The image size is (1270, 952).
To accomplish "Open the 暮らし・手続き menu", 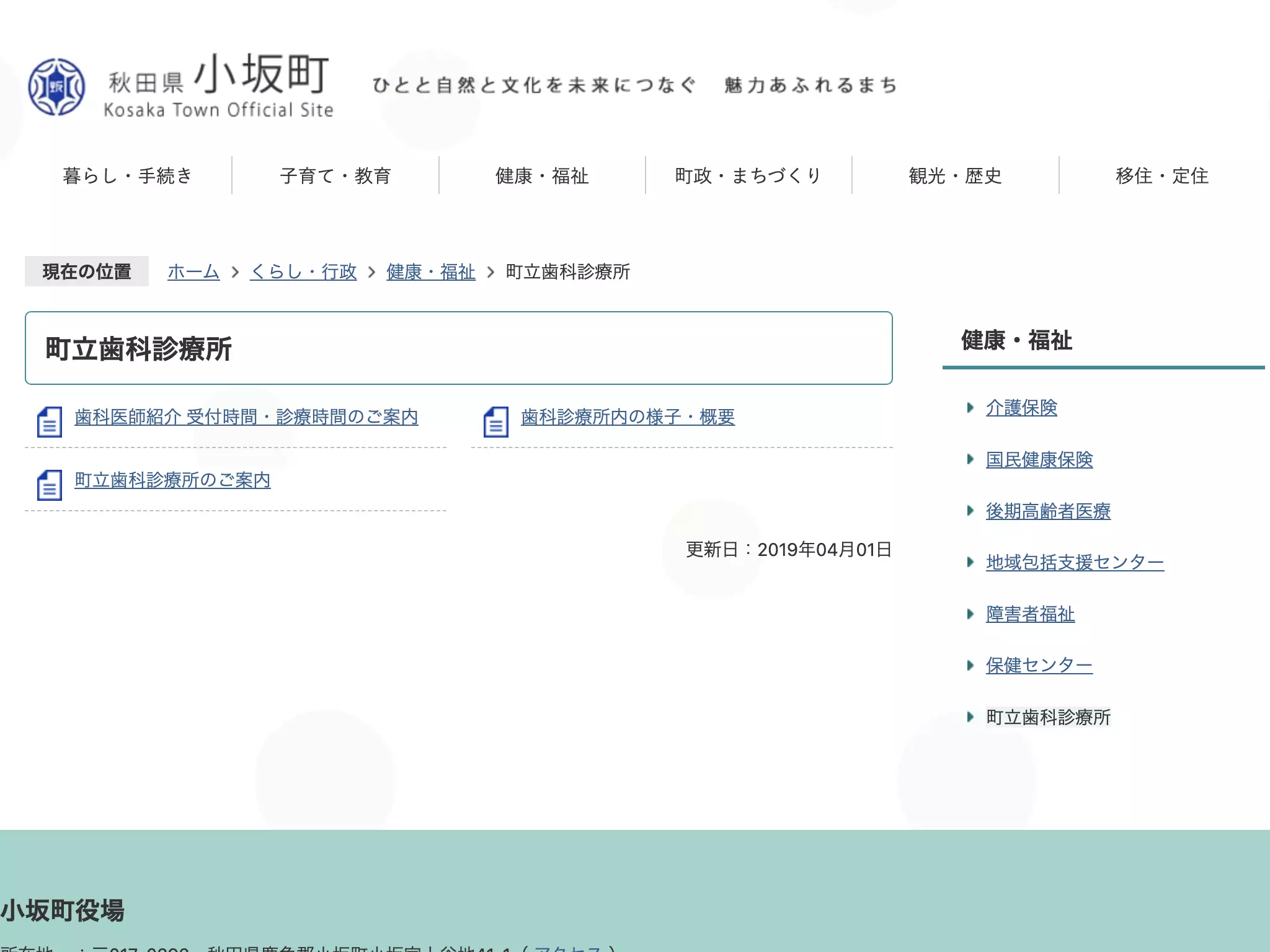I will coord(128,176).
